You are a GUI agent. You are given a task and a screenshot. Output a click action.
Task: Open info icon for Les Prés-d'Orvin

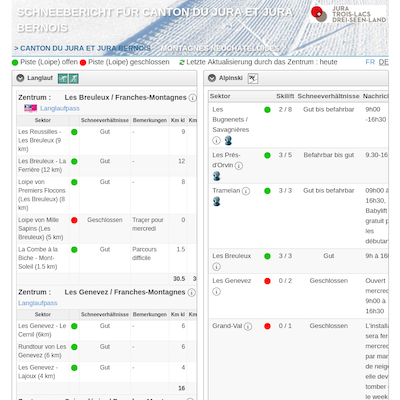(x=239, y=166)
